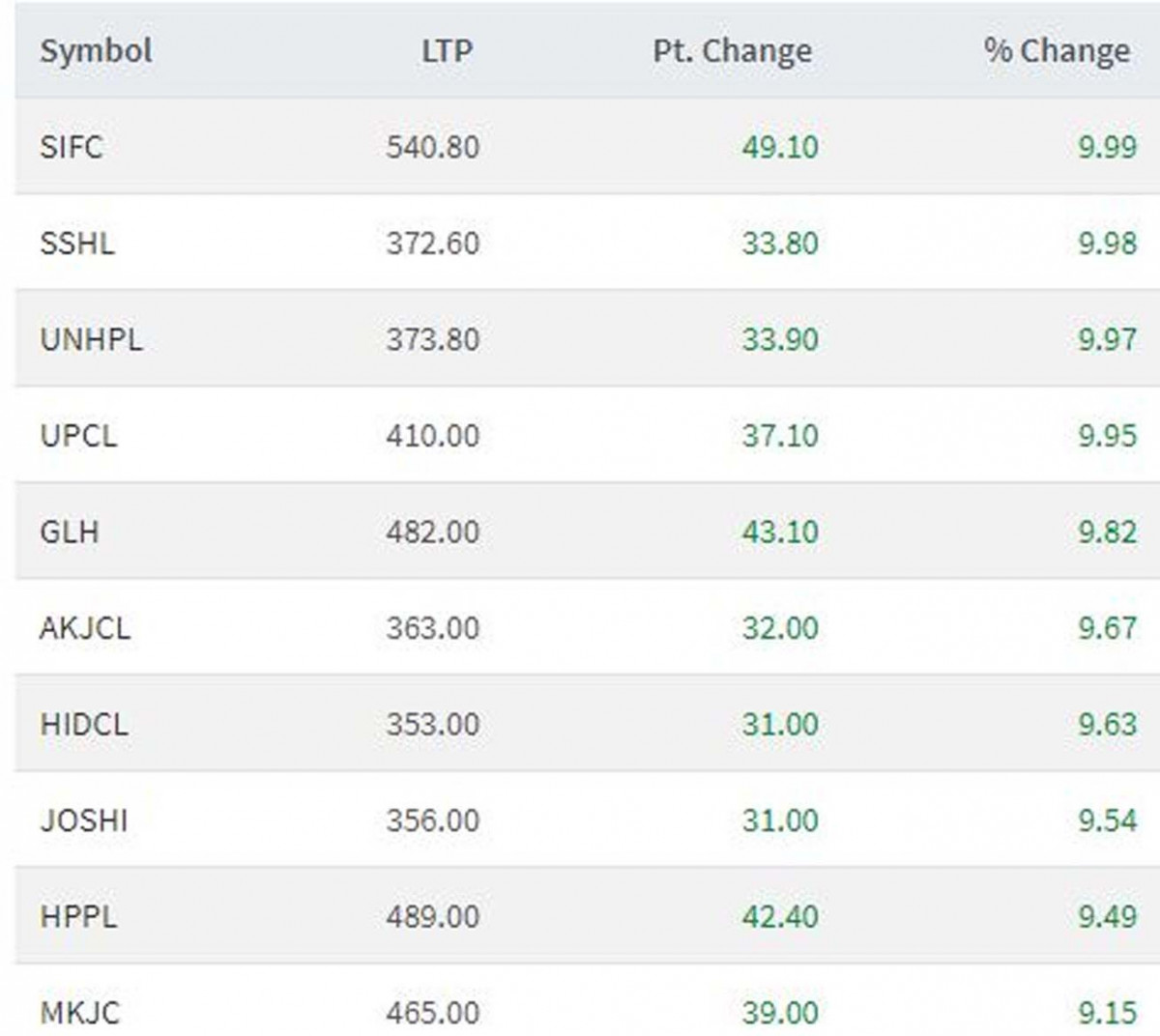Click the HIDCL symbol
1160x1036 pixels.
[83, 724]
